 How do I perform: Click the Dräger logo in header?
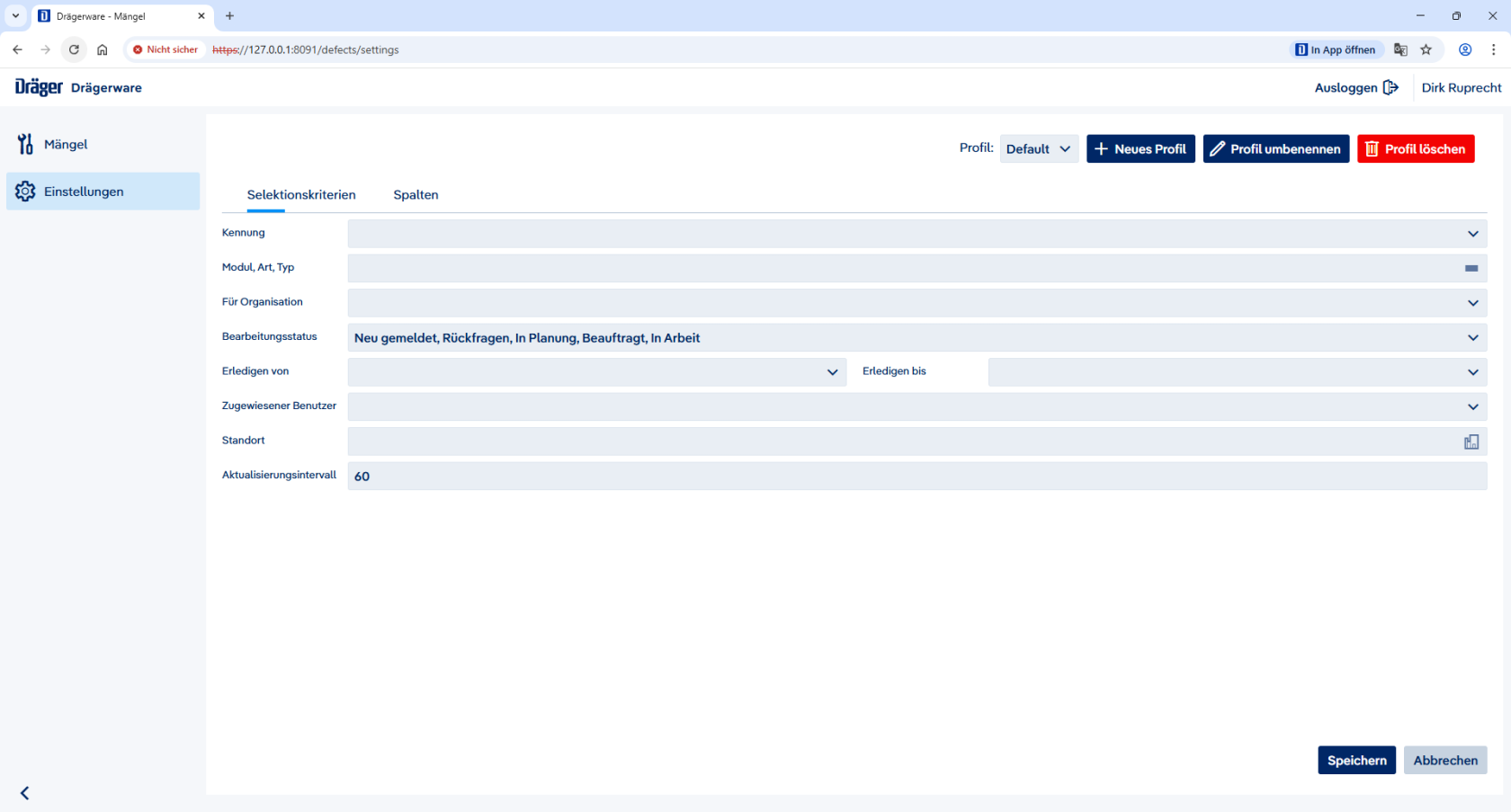click(x=39, y=87)
